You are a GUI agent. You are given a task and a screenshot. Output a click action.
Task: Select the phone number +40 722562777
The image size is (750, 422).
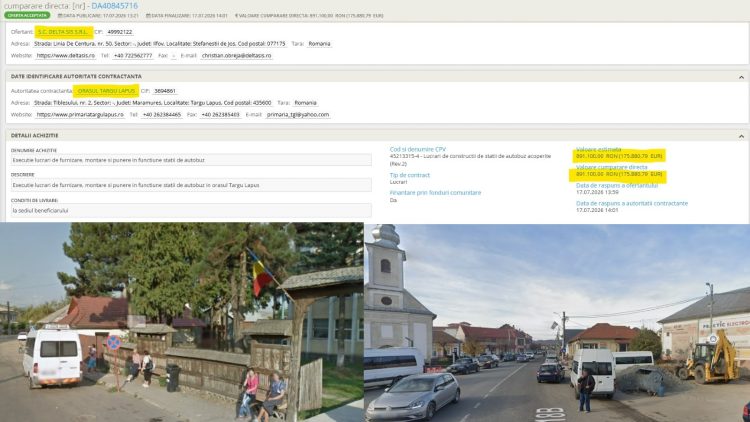[133, 56]
